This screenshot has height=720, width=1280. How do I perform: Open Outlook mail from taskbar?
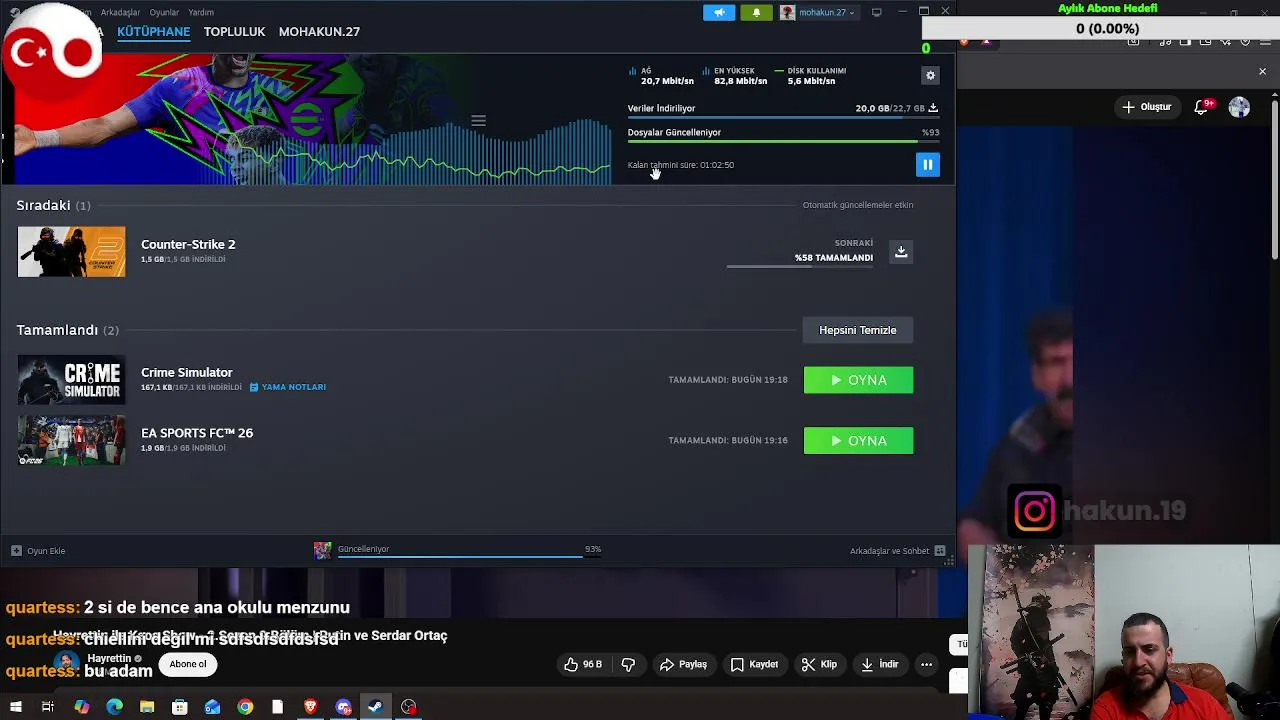(x=212, y=707)
